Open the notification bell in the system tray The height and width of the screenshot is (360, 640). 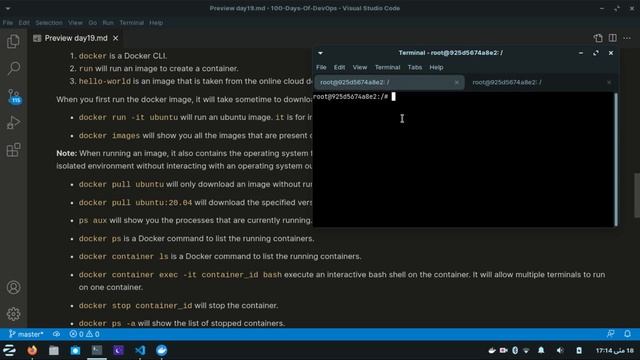[x=541, y=350]
